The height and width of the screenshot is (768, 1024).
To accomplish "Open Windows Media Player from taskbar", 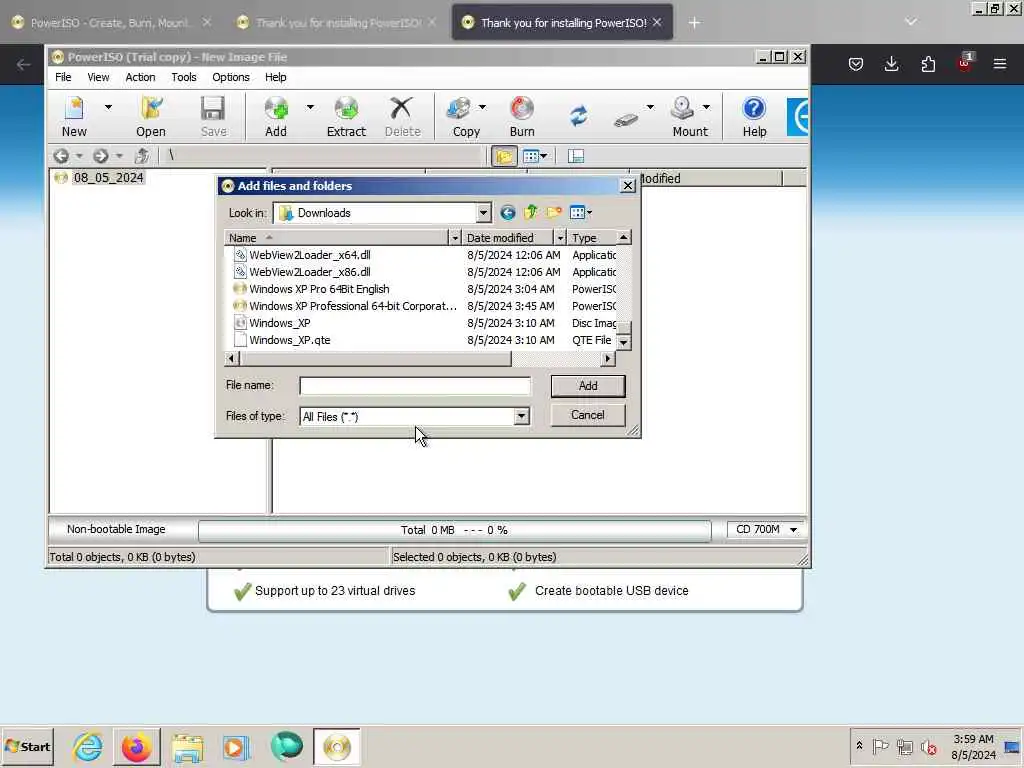I will pos(236,747).
